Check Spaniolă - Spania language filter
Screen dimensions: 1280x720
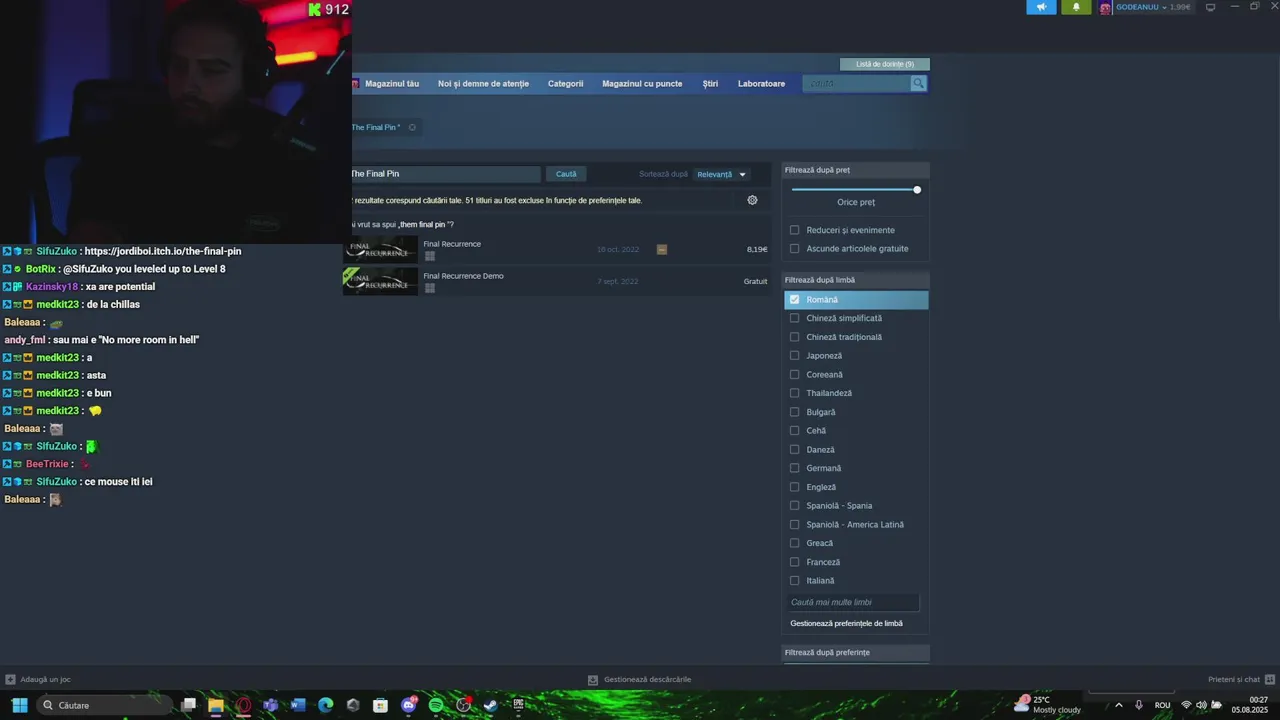(795, 506)
